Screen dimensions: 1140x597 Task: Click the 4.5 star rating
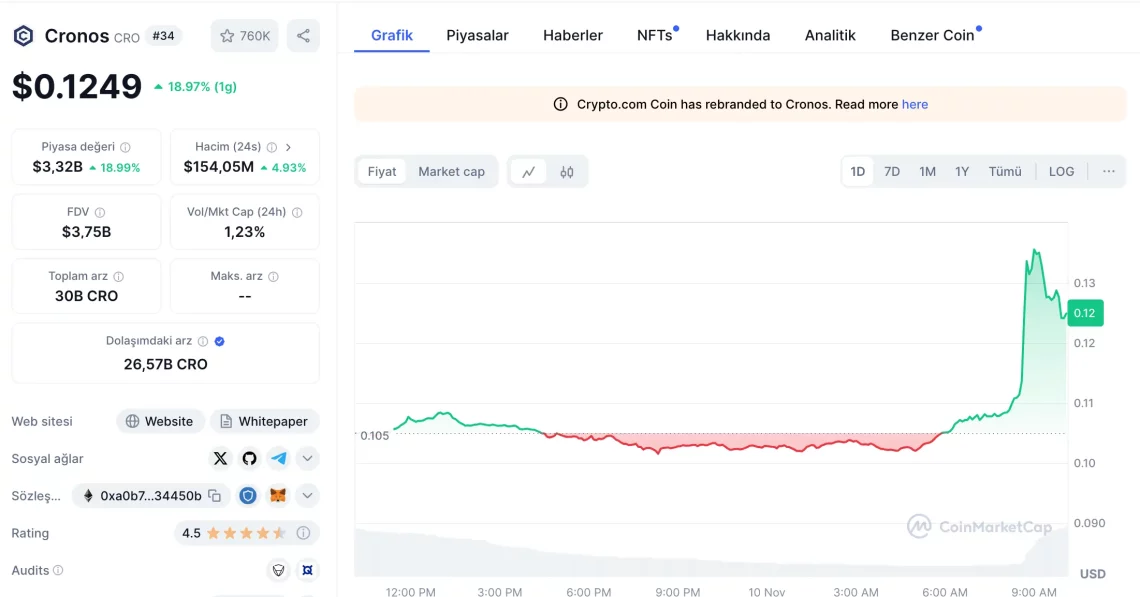click(234, 533)
